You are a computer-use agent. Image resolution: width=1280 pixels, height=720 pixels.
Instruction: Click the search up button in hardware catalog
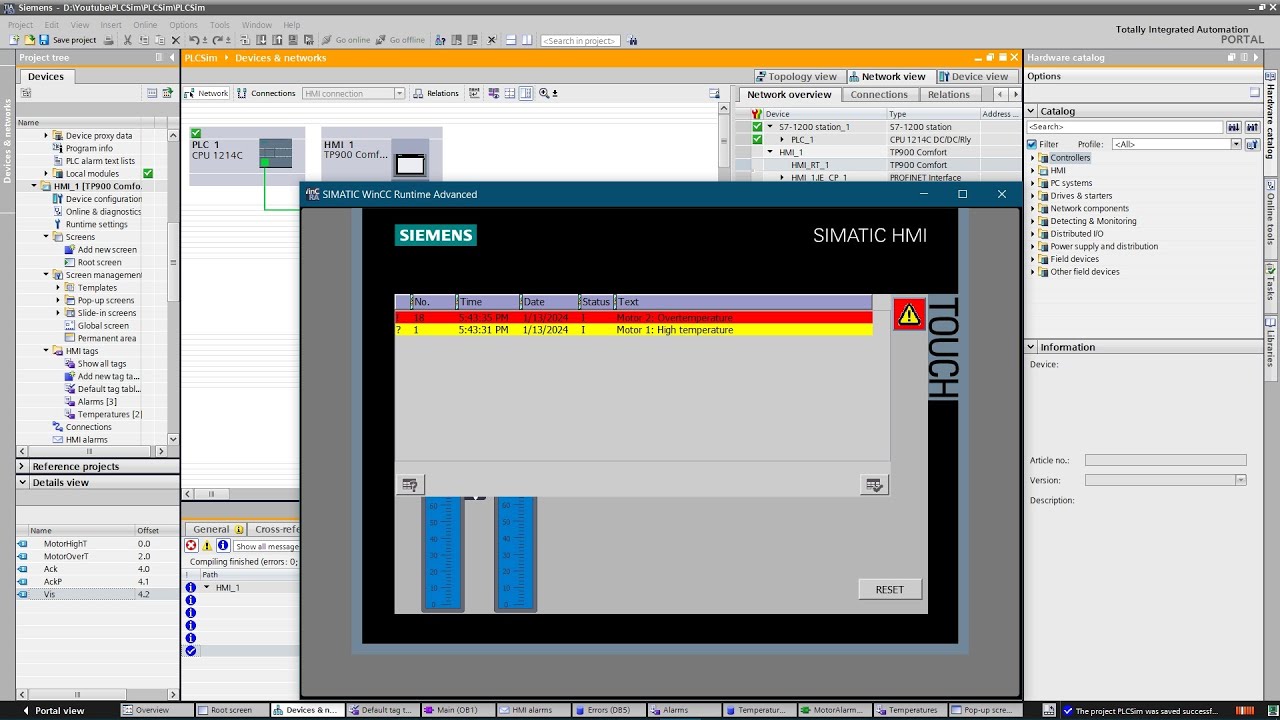(x=1252, y=127)
